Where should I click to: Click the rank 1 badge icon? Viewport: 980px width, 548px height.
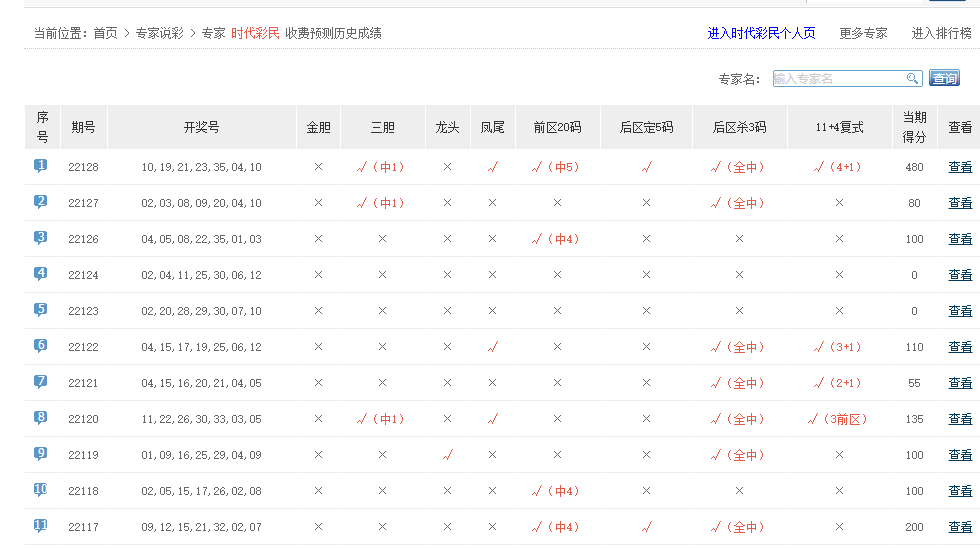click(41, 166)
